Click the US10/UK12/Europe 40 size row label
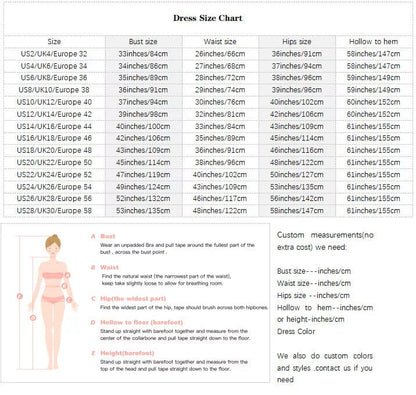Image resolution: width=416 pixels, height=395 pixels. coord(54,102)
